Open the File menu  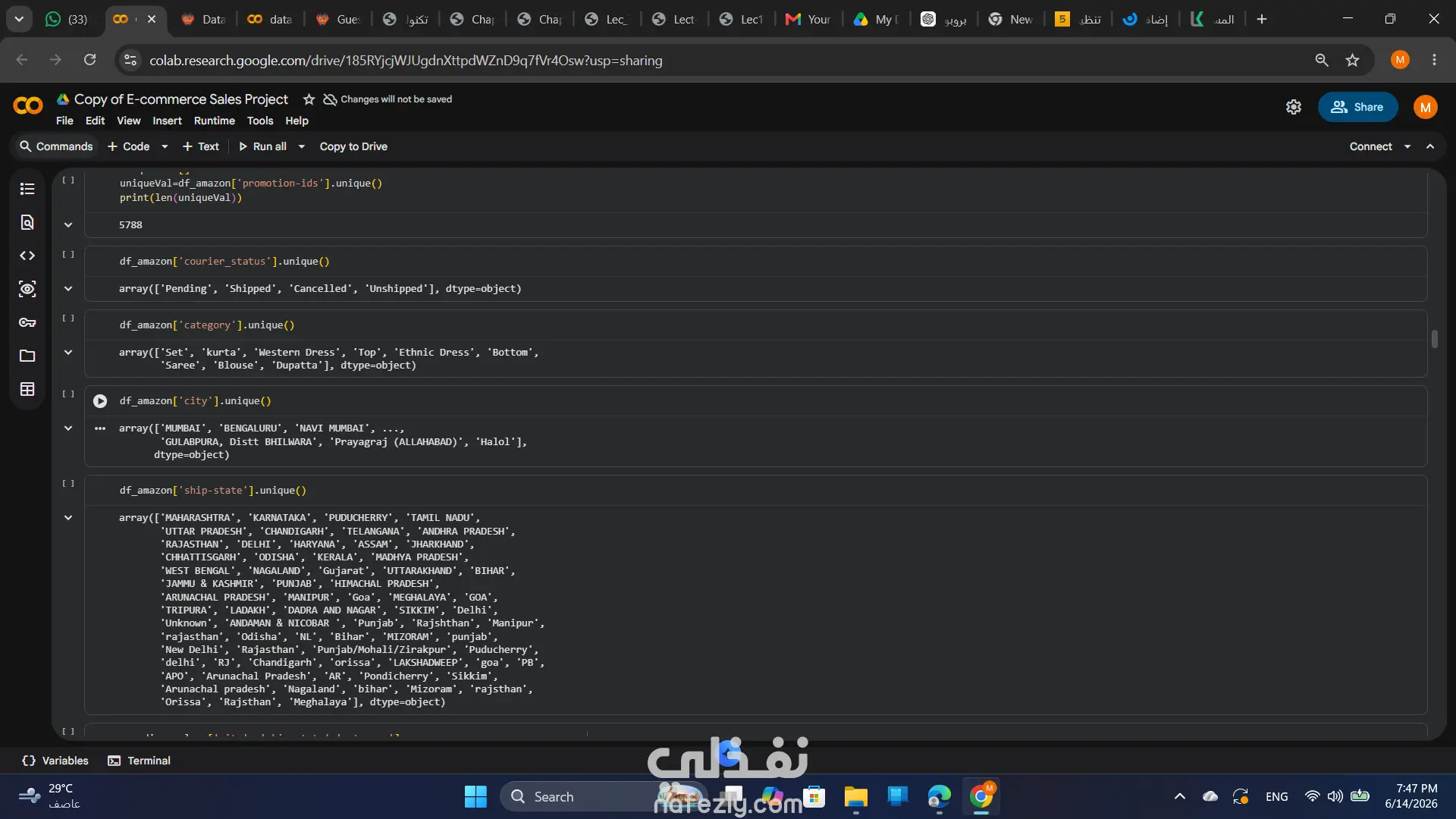(64, 121)
